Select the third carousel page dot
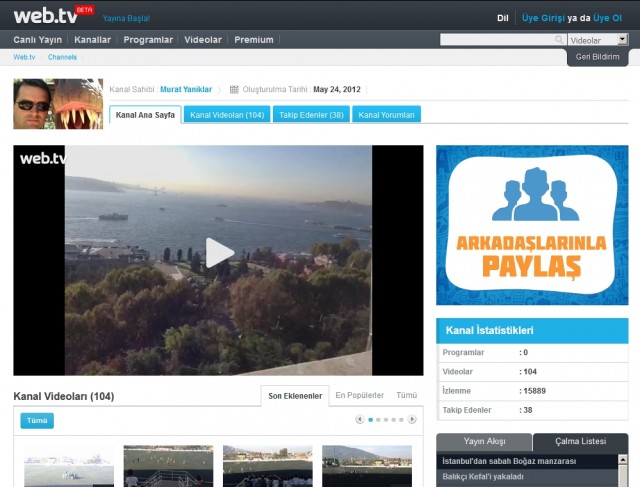The width and height of the screenshot is (640, 487). 386,420
